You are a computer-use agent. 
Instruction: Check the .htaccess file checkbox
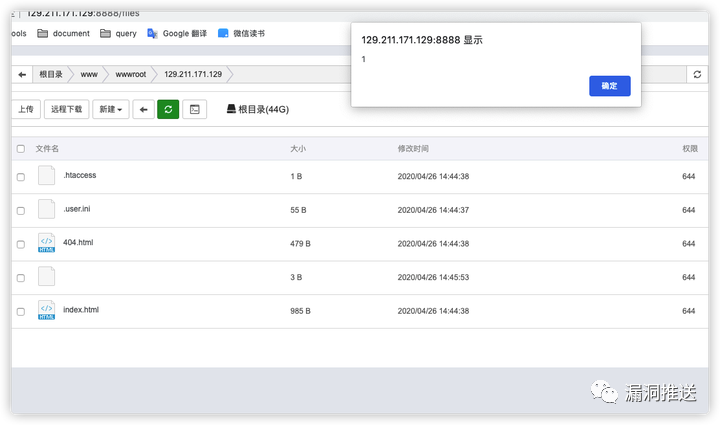[20, 177]
